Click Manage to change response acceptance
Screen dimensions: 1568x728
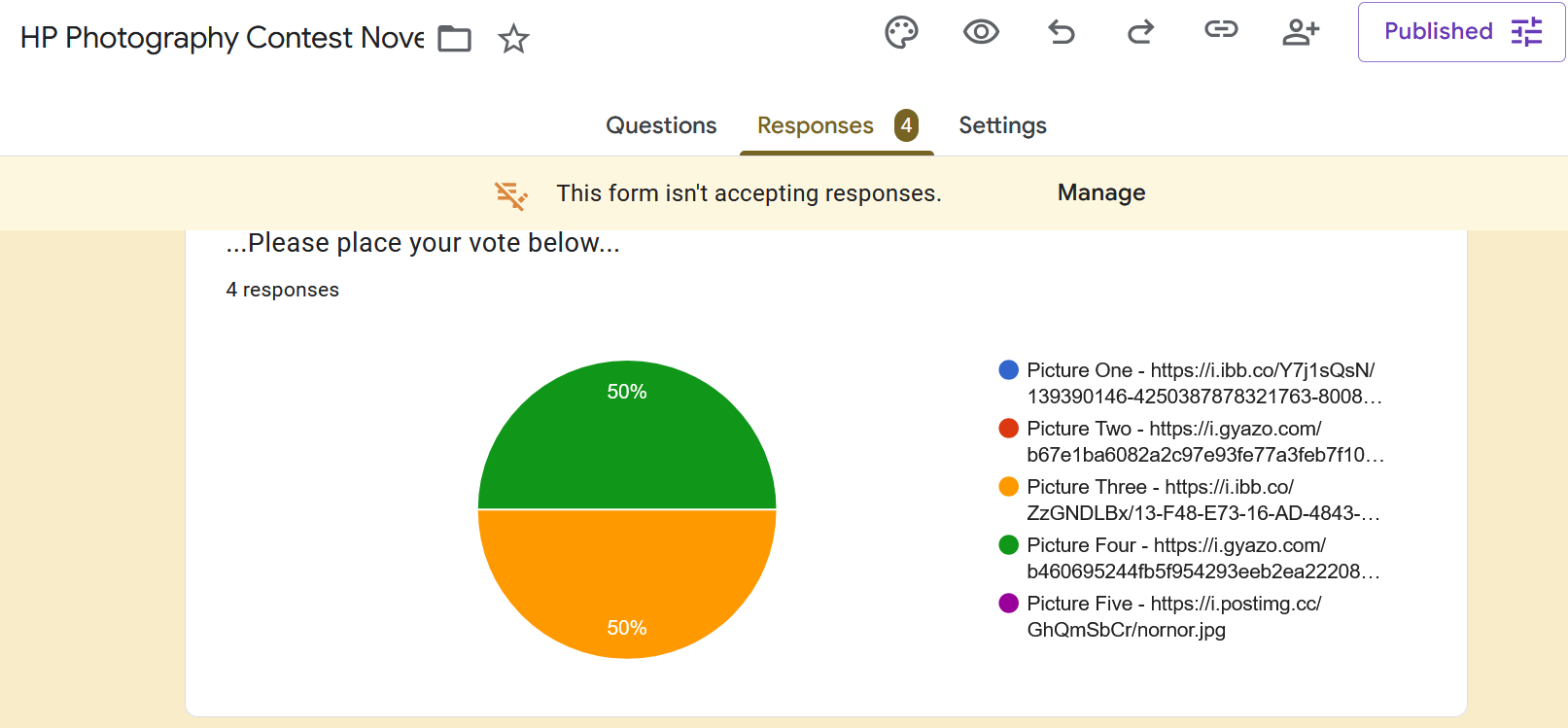1100,192
